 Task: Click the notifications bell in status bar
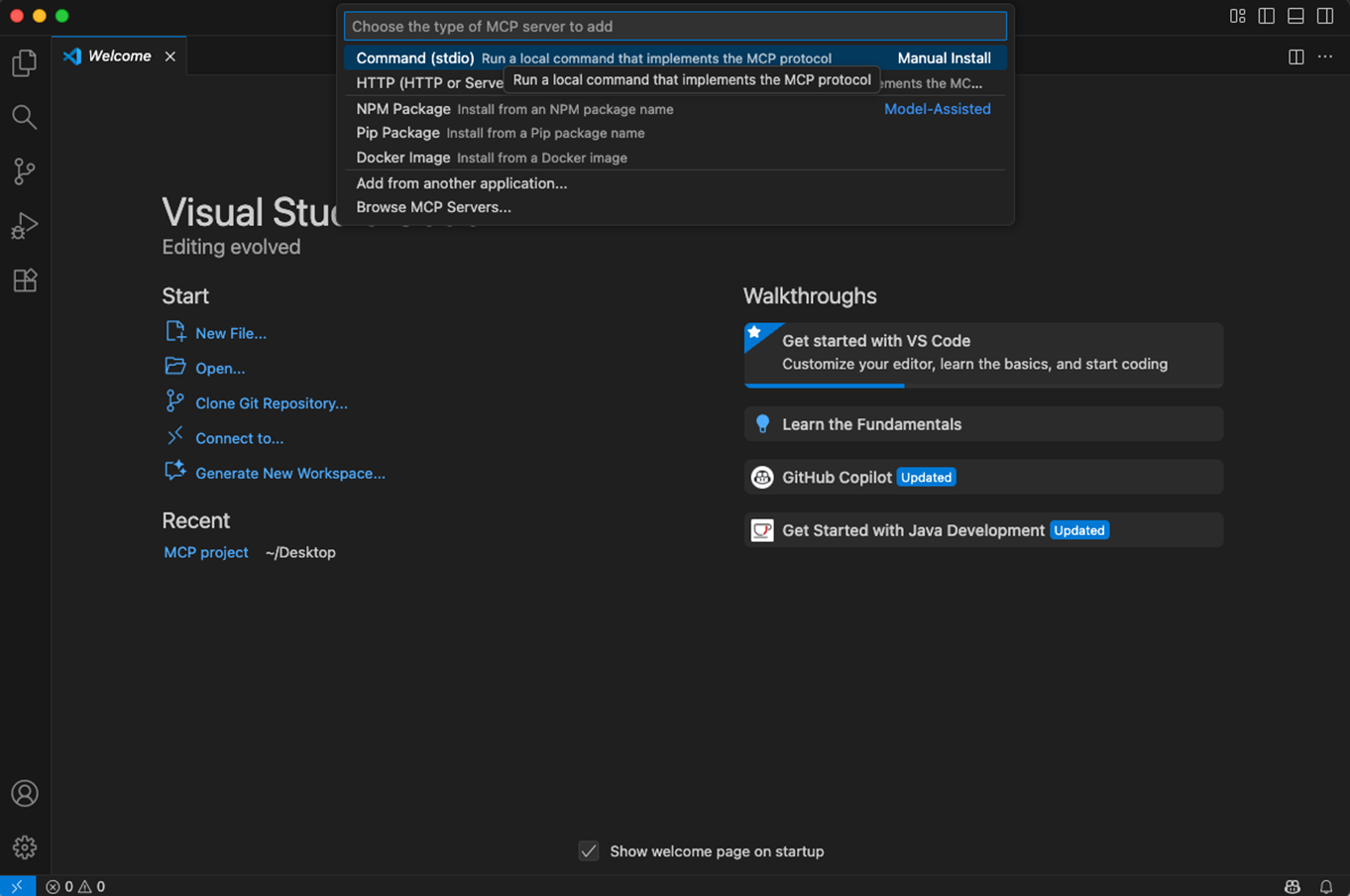coord(1325,886)
